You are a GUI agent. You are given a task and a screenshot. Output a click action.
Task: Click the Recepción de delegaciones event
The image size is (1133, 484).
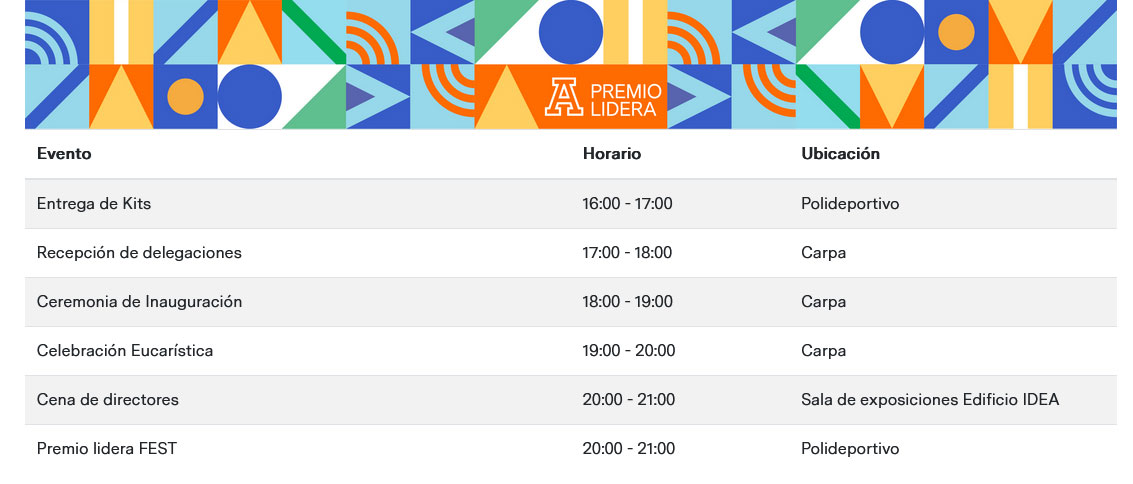click(139, 253)
